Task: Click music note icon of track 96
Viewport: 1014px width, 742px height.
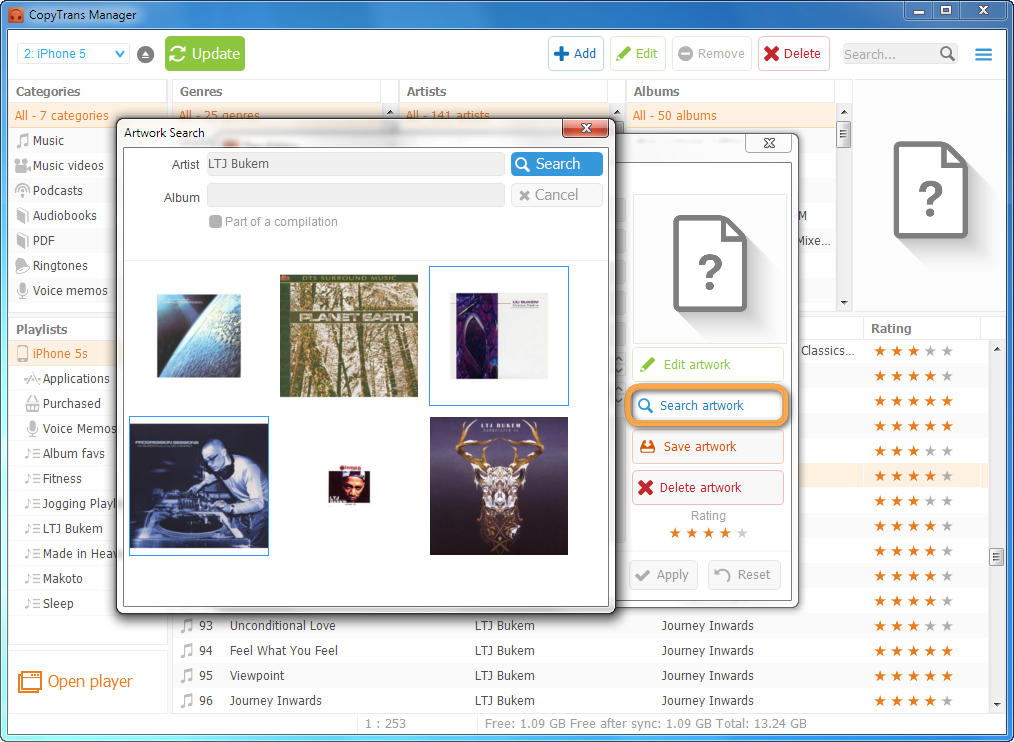Action: coord(187,701)
